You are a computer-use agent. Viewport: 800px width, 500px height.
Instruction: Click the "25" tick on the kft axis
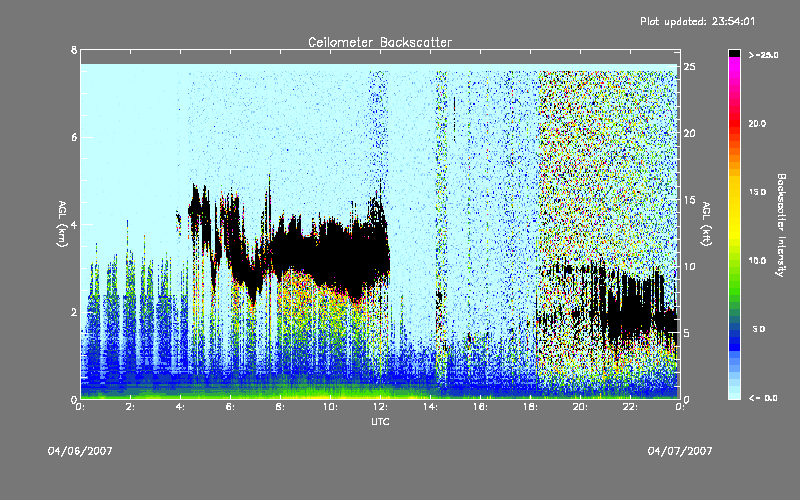(690, 67)
